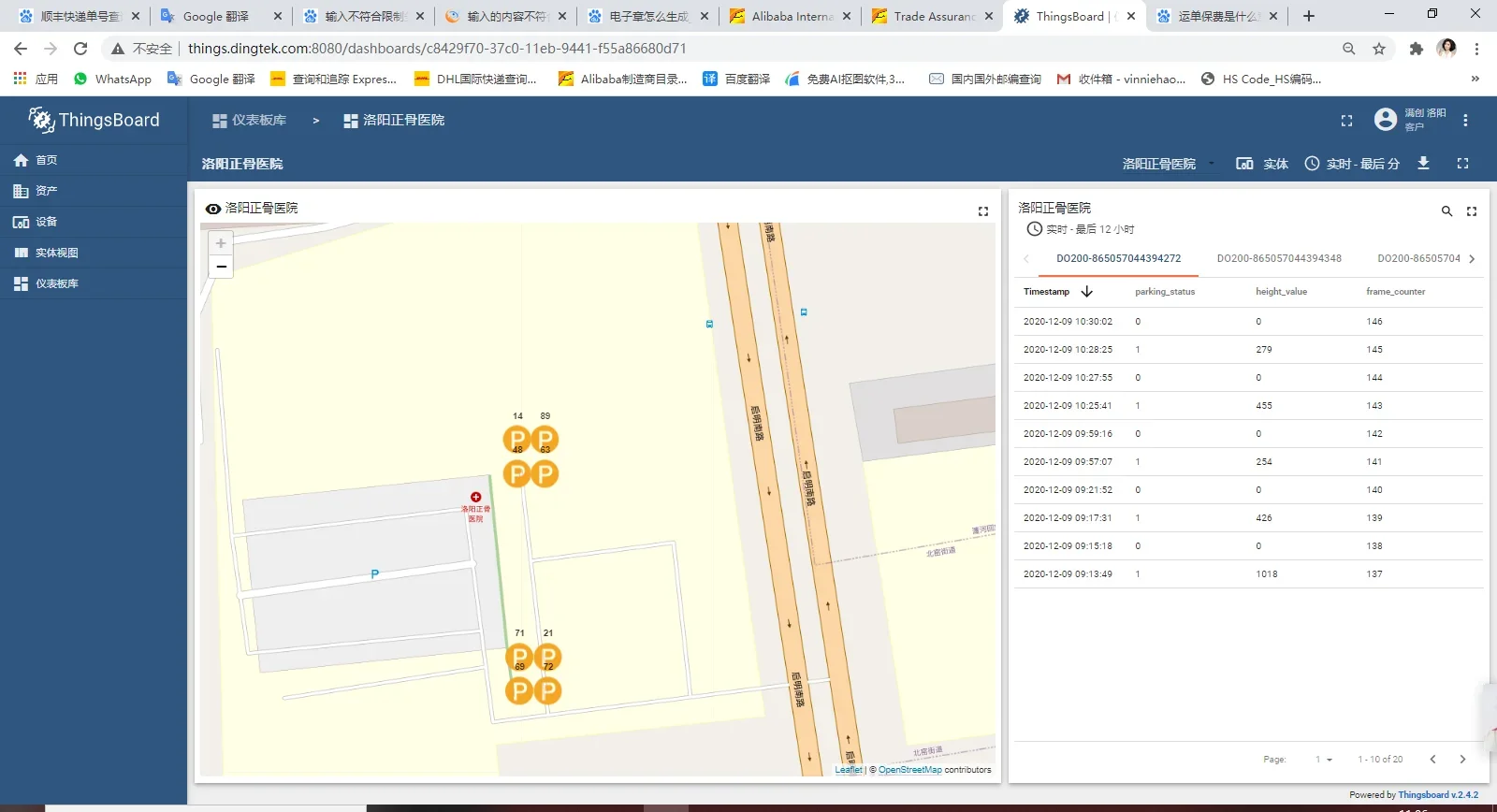
Task: Sort table by Timestamp arrow
Action: coord(1086,292)
